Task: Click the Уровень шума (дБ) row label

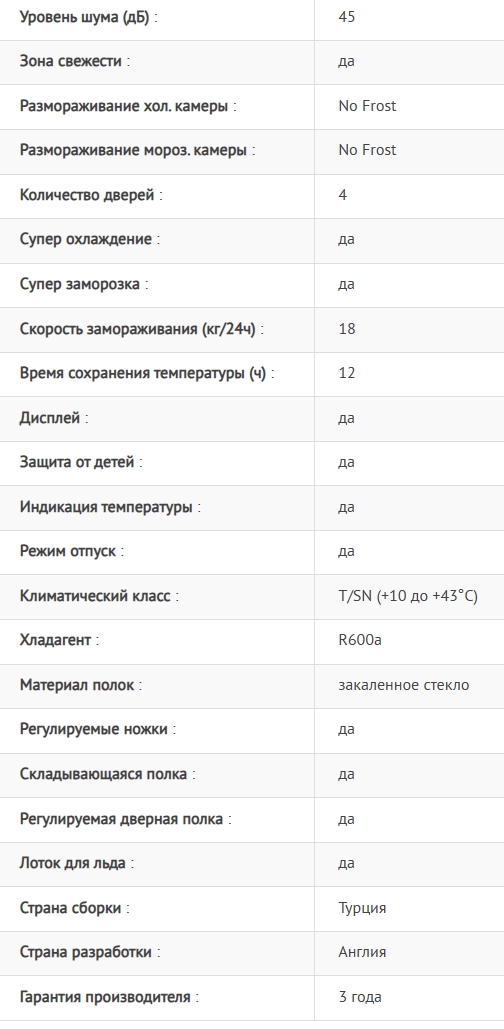Action: 89,17
